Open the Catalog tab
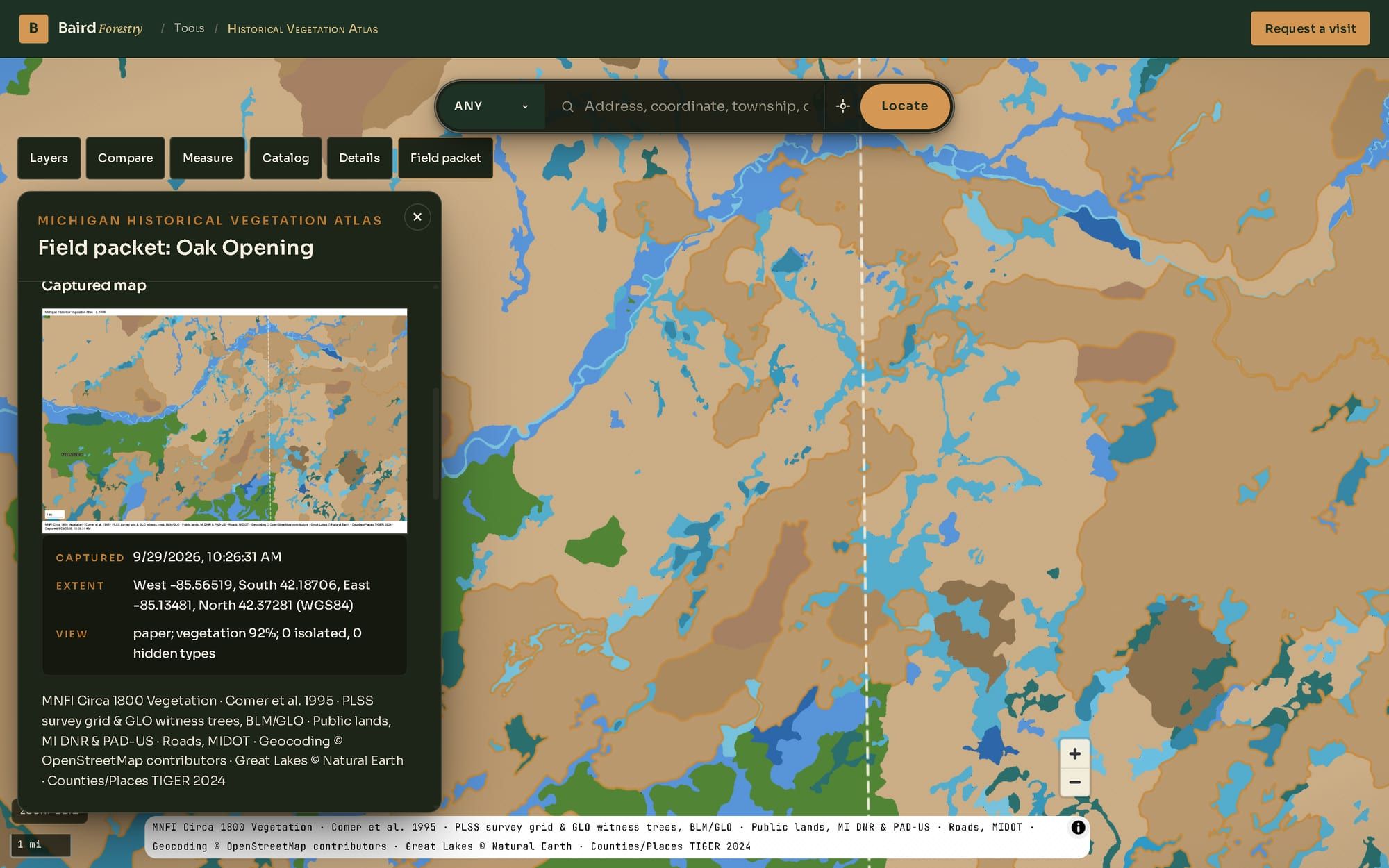Screen dimensions: 1389x868 coord(285,158)
